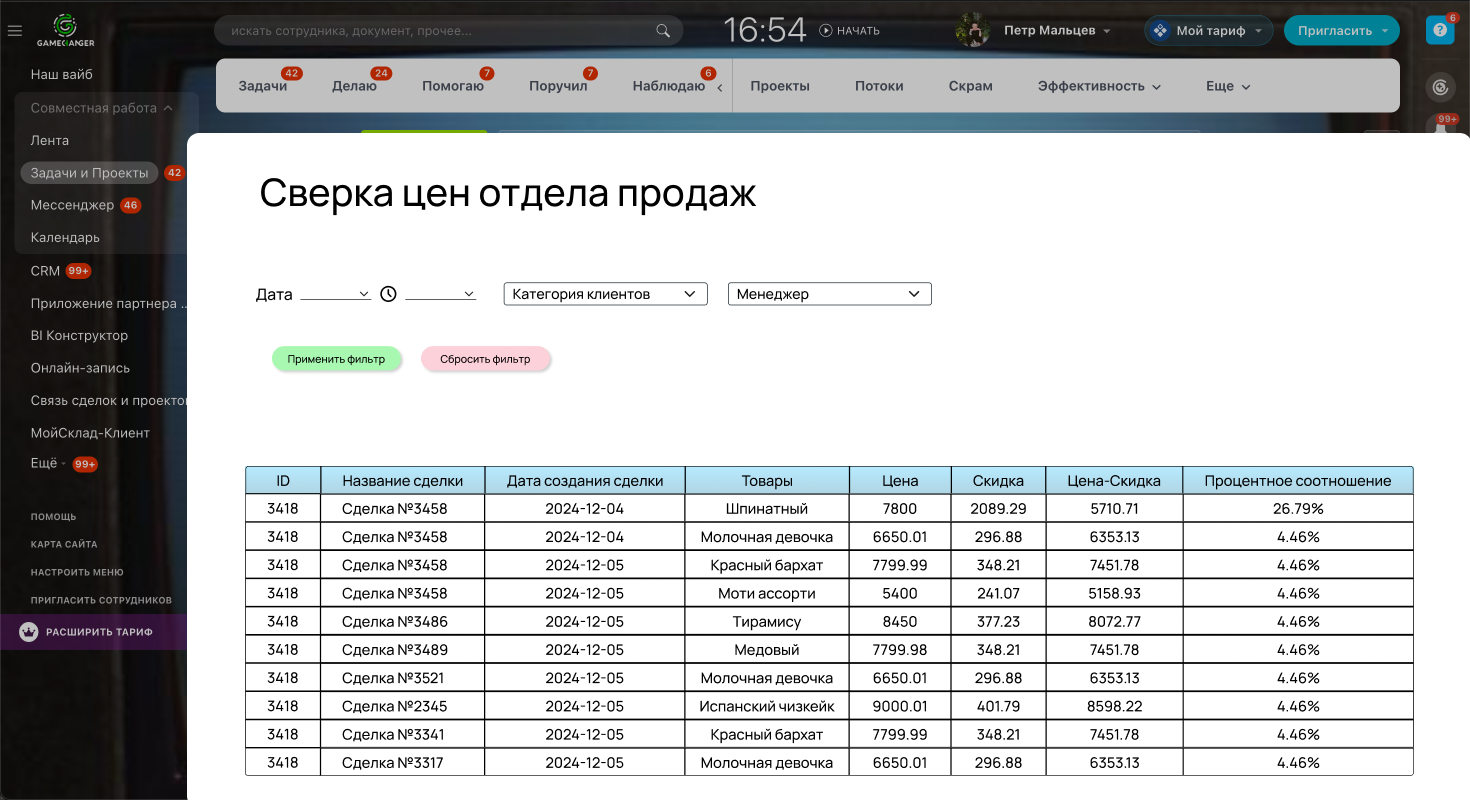Click the Мой тариф badge icon
The width and height of the screenshot is (1470, 800).
[1160, 31]
